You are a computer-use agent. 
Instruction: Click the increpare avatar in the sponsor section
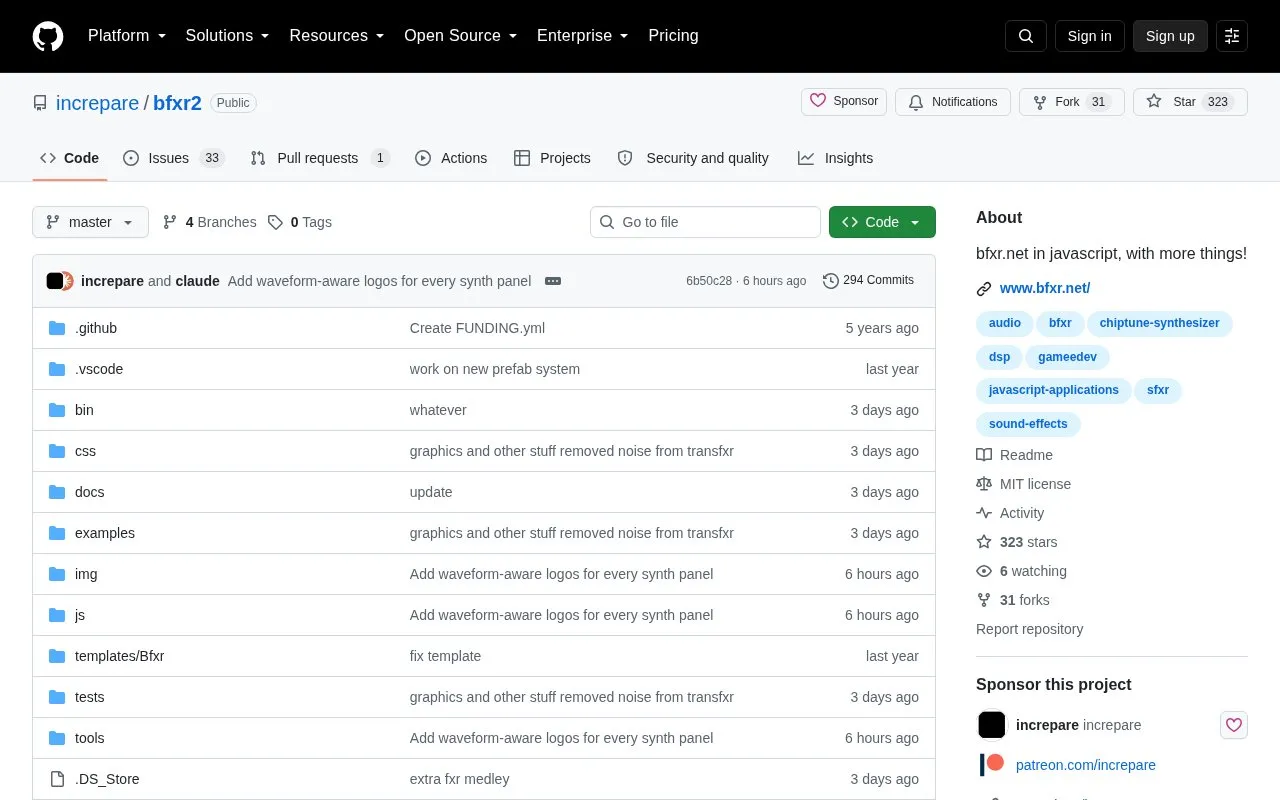pyautogui.click(x=991, y=725)
